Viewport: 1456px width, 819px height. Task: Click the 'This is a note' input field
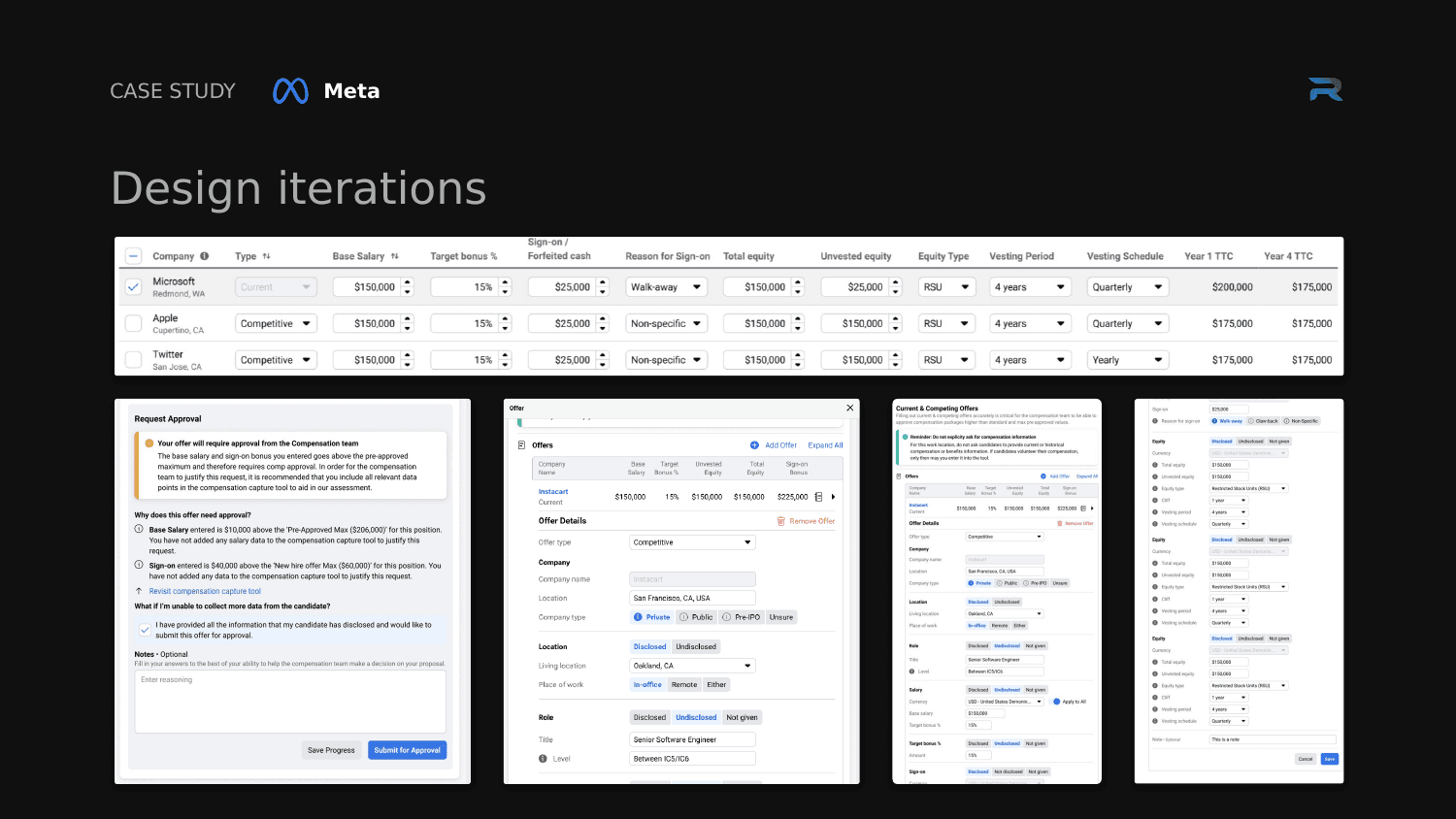1273,739
